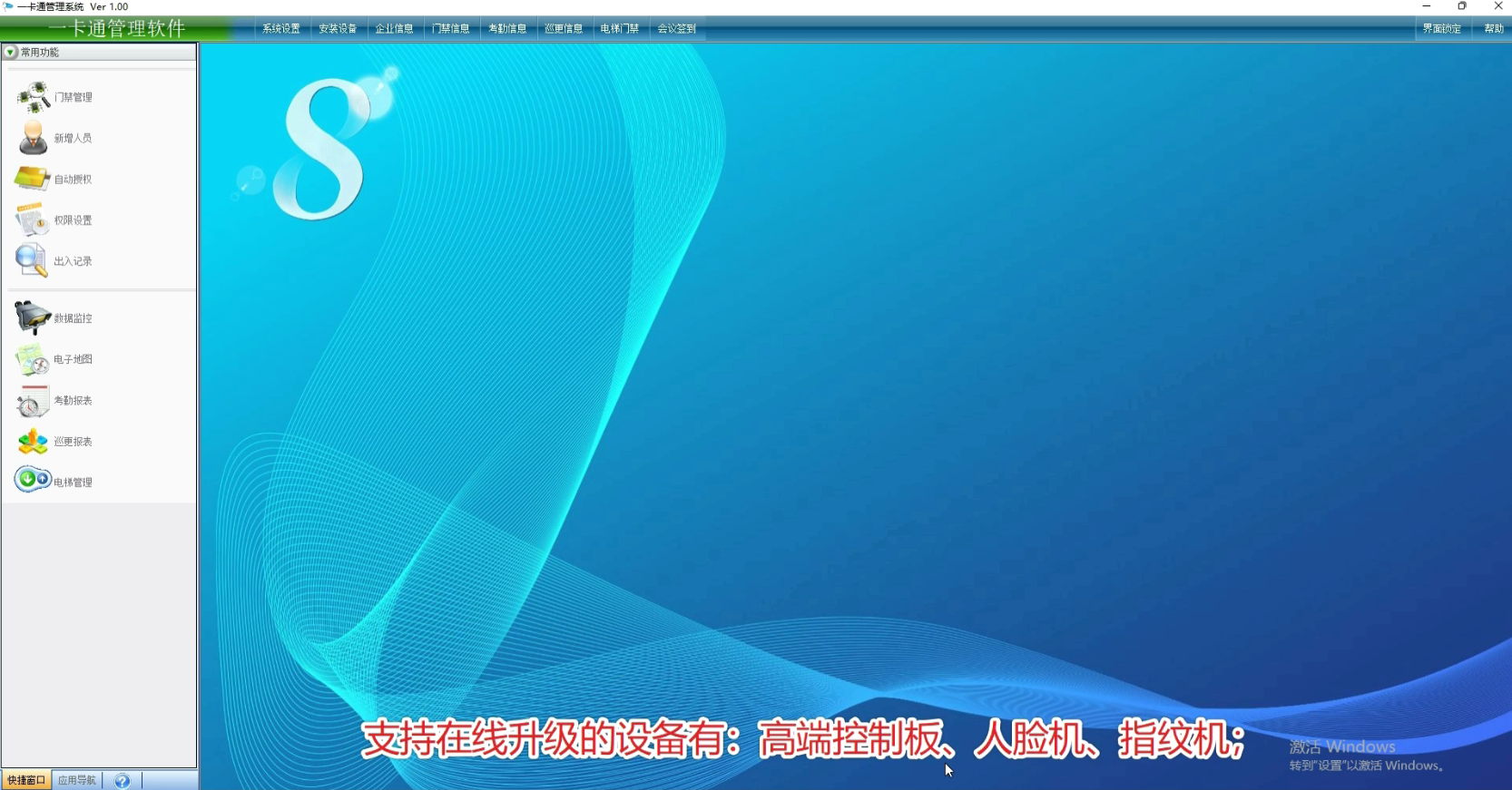
Task: Click the 界面锁定 button
Action: 1441,29
